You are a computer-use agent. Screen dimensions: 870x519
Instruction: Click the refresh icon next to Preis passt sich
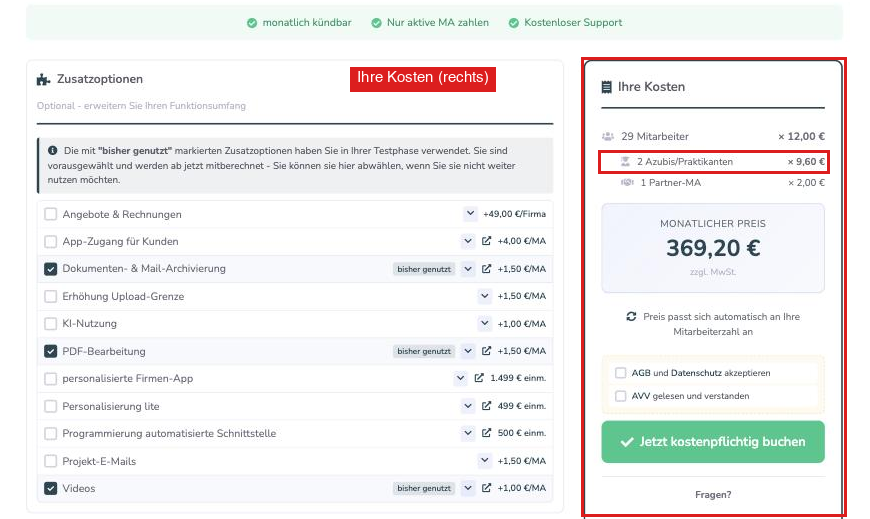tap(631, 316)
